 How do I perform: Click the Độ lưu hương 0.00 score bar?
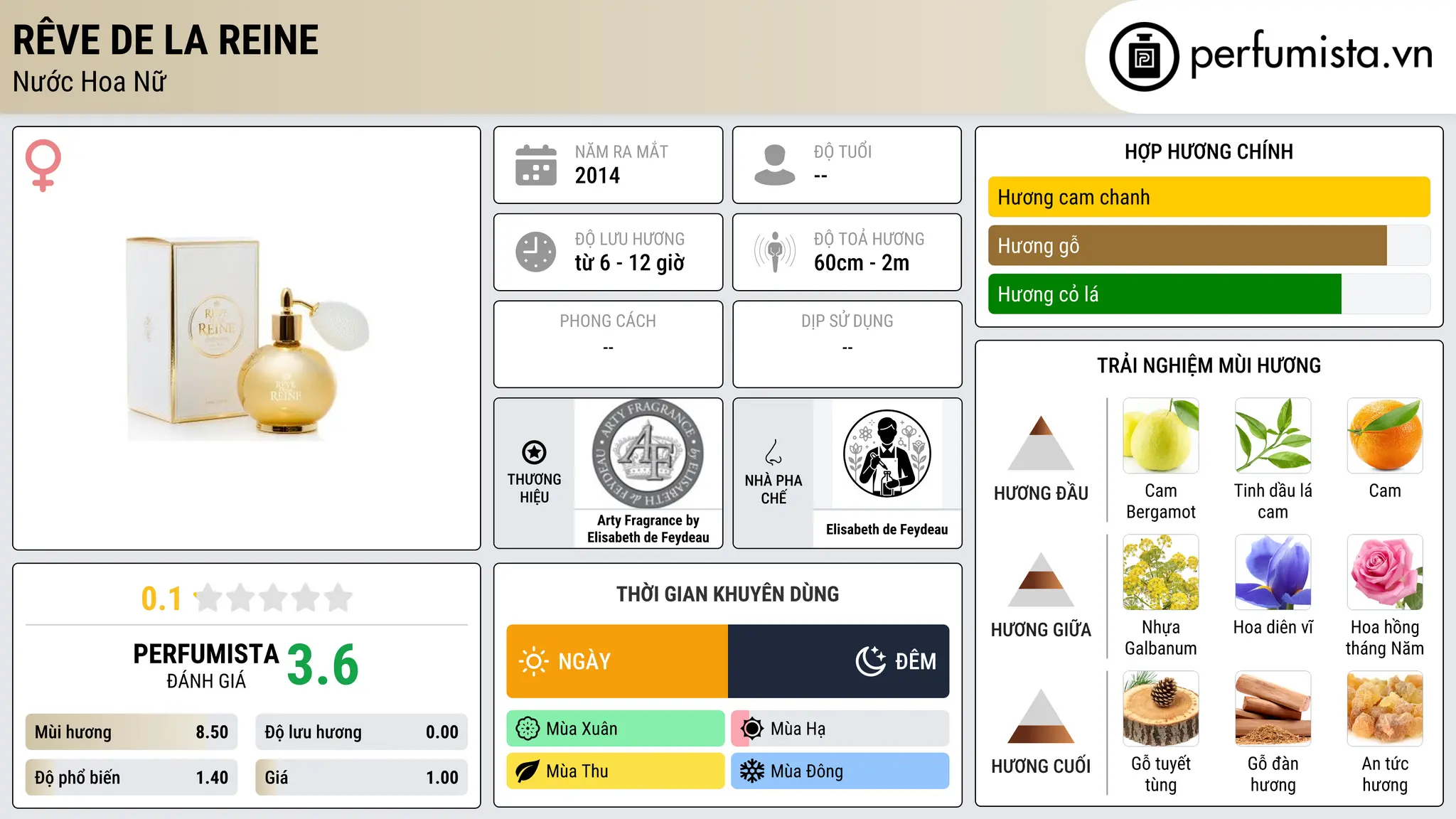coord(362,732)
